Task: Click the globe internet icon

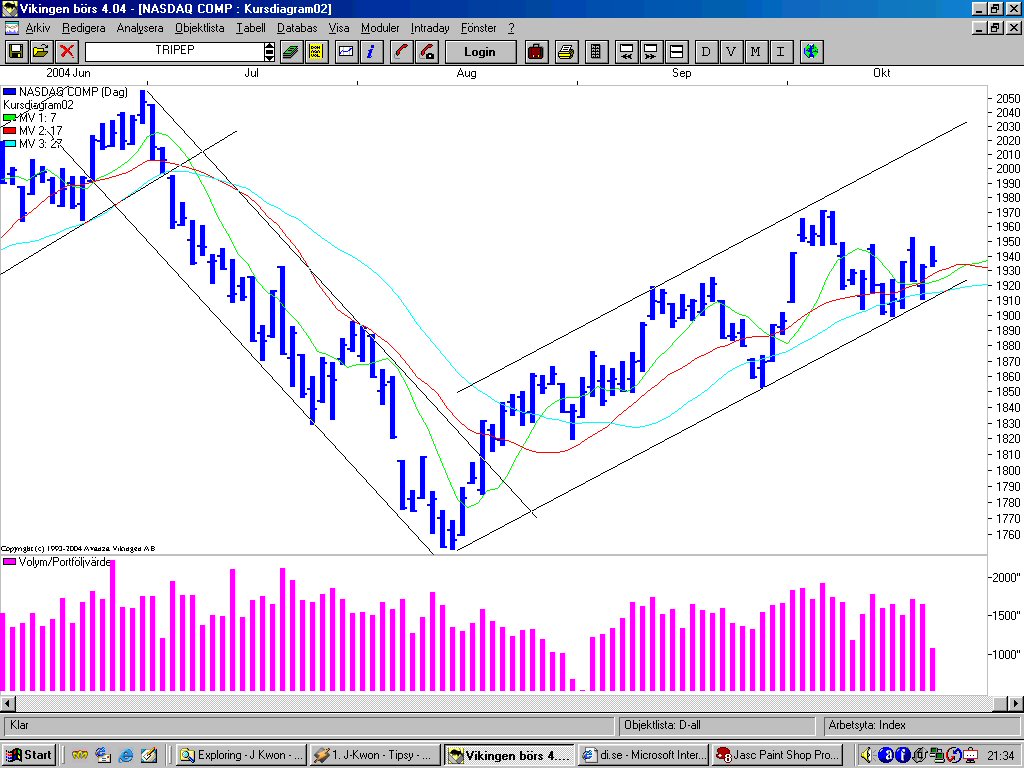Action: (x=811, y=52)
